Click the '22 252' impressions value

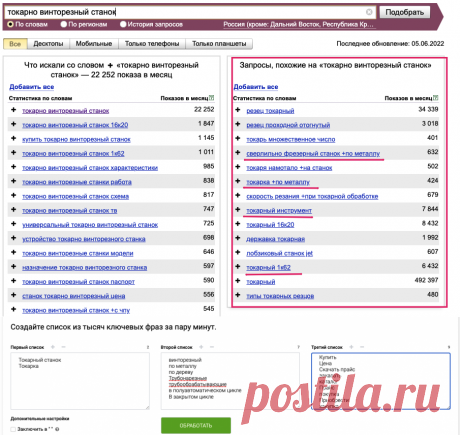[x=204, y=109]
